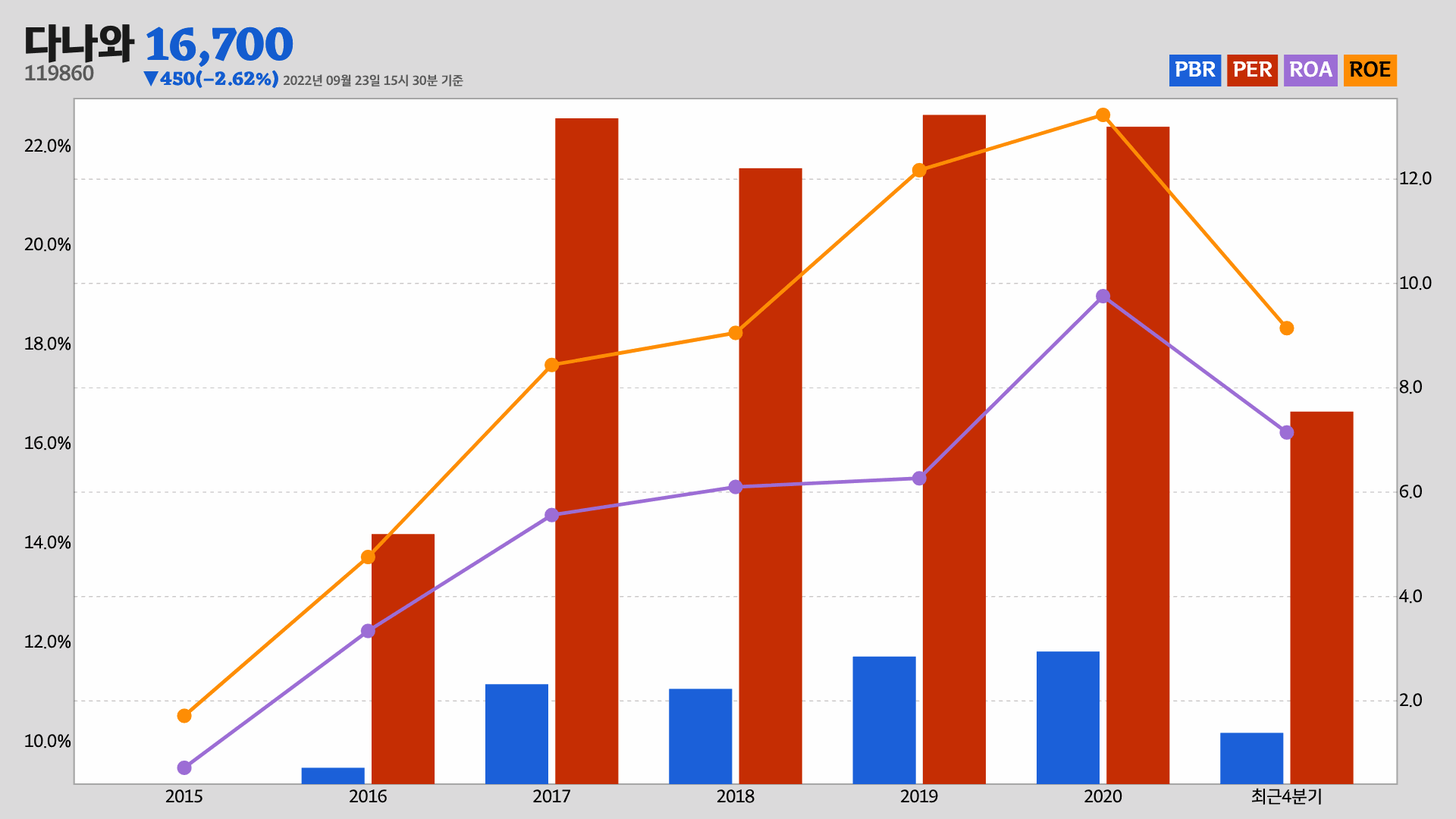Click the 2019 purple ROA data point
Image resolution: width=1456 pixels, height=819 pixels.
[919, 479]
